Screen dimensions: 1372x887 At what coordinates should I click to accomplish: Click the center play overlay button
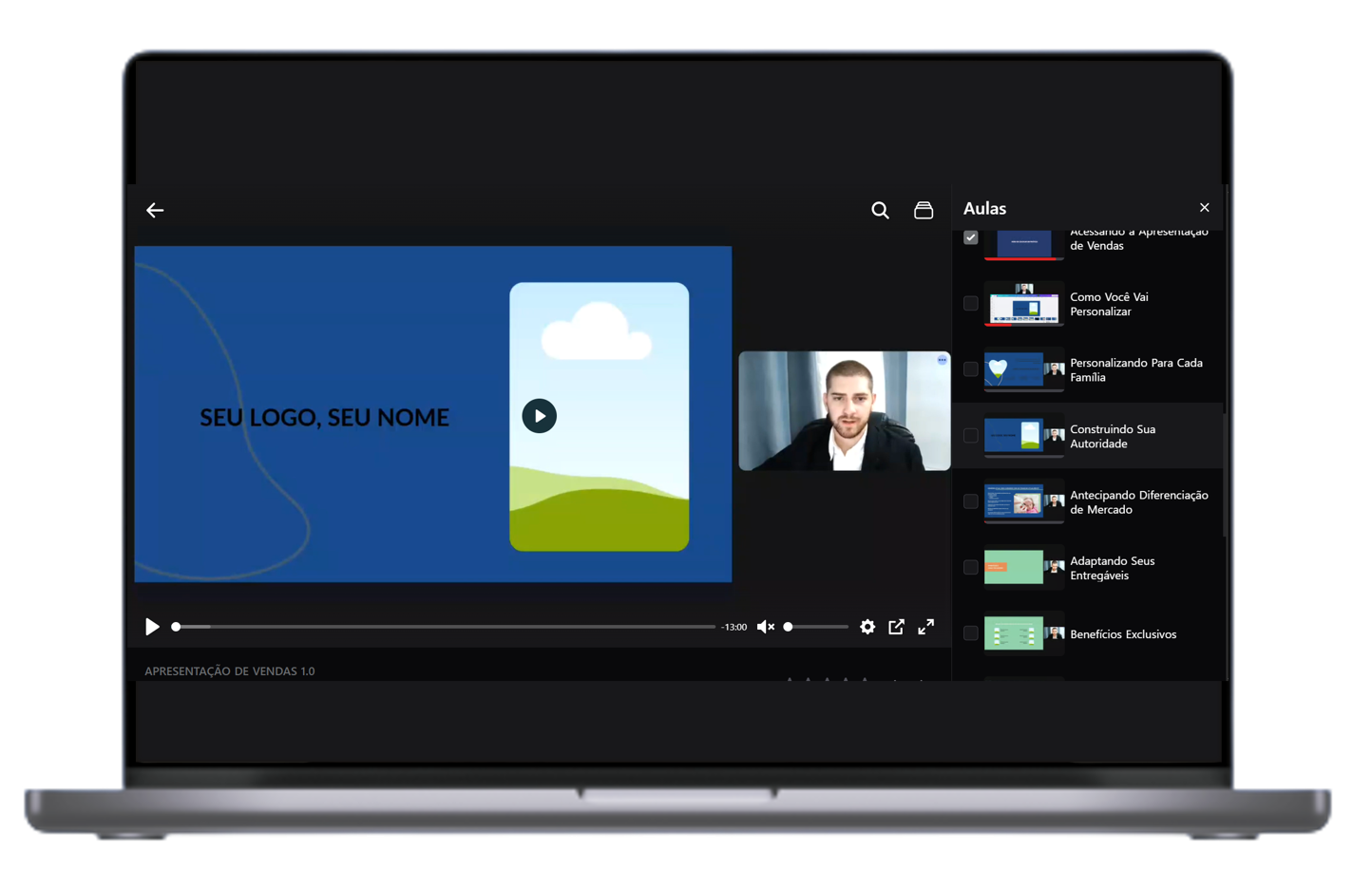pyautogui.click(x=539, y=416)
